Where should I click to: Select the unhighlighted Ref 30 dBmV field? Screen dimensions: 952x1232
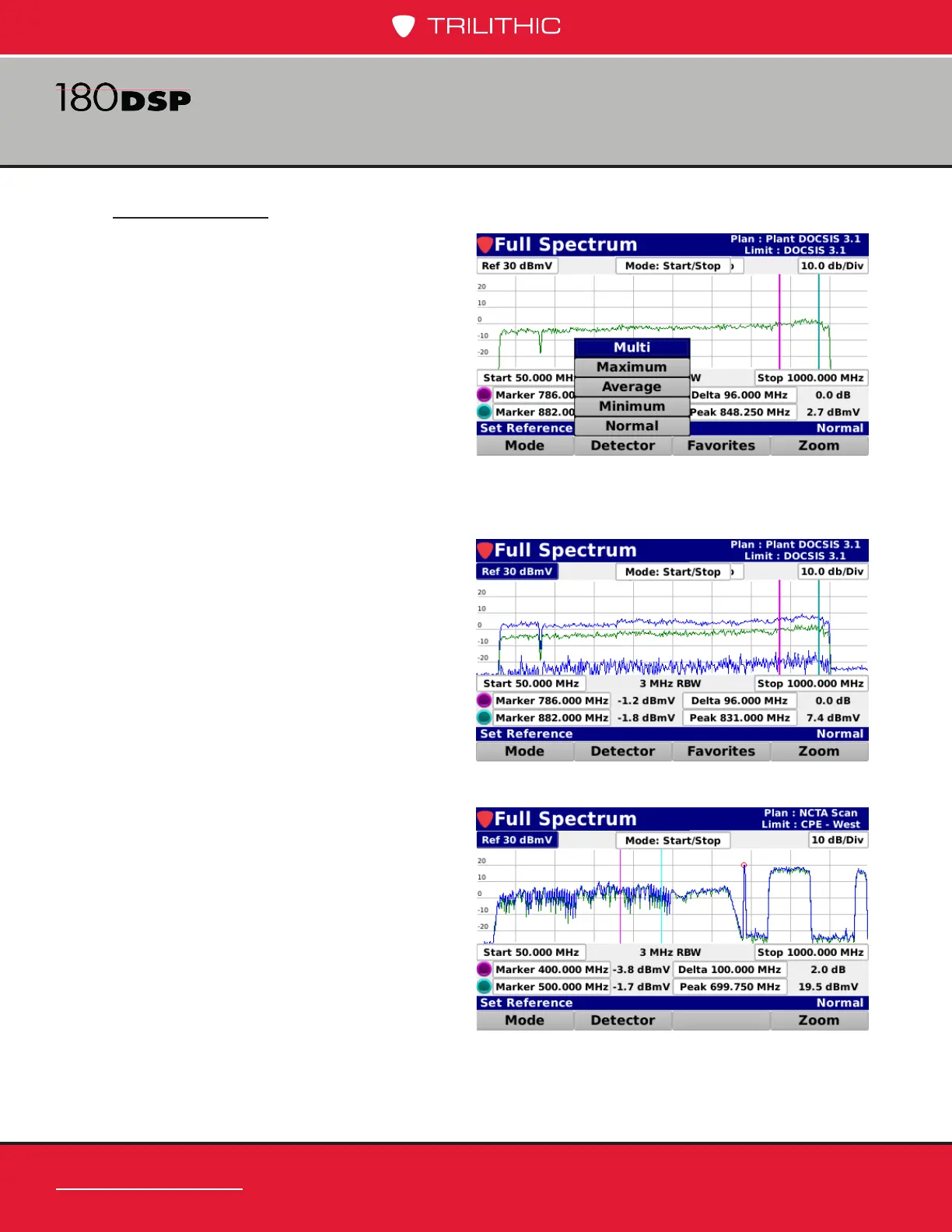[517, 266]
